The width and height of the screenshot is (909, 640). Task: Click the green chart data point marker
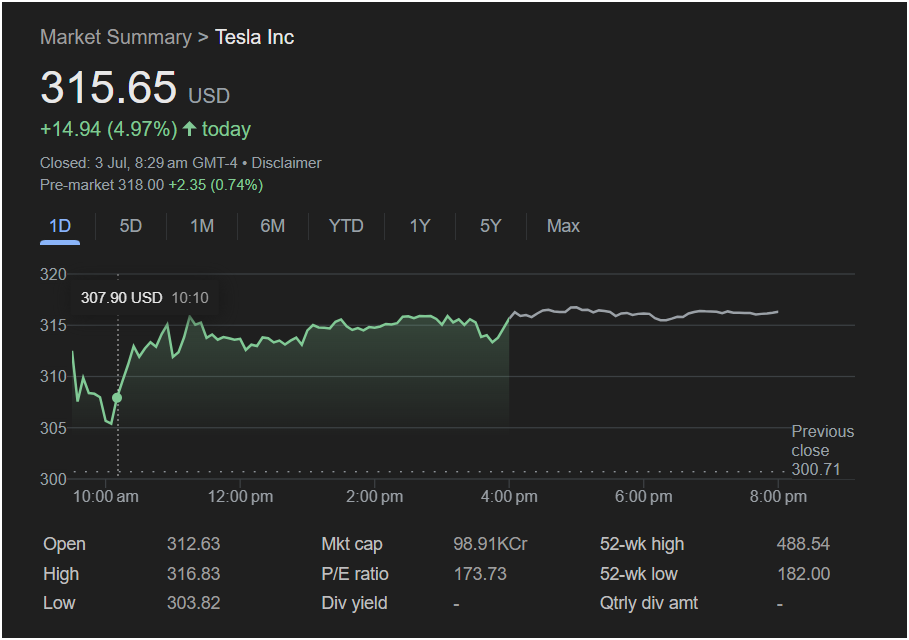click(x=117, y=398)
